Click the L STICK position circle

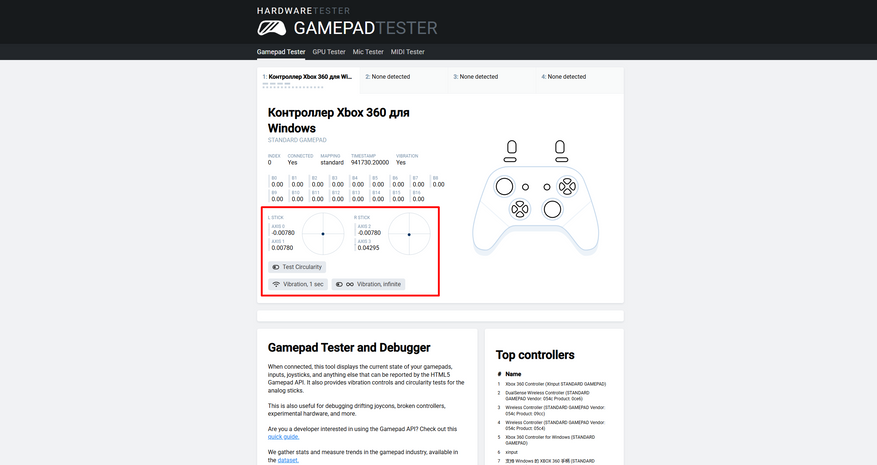tap(323, 234)
